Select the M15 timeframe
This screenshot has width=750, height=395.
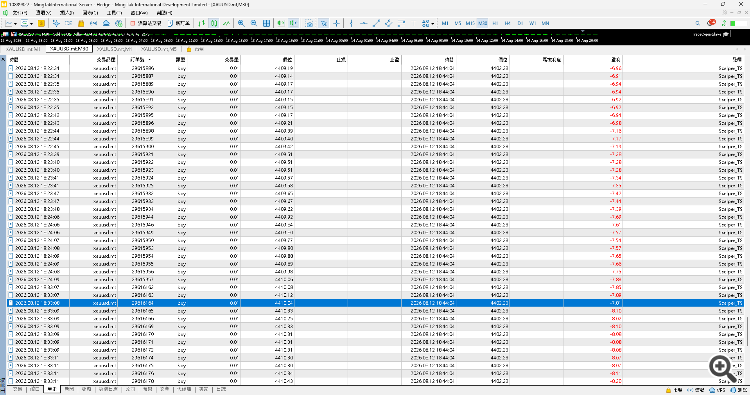(x=470, y=23)
